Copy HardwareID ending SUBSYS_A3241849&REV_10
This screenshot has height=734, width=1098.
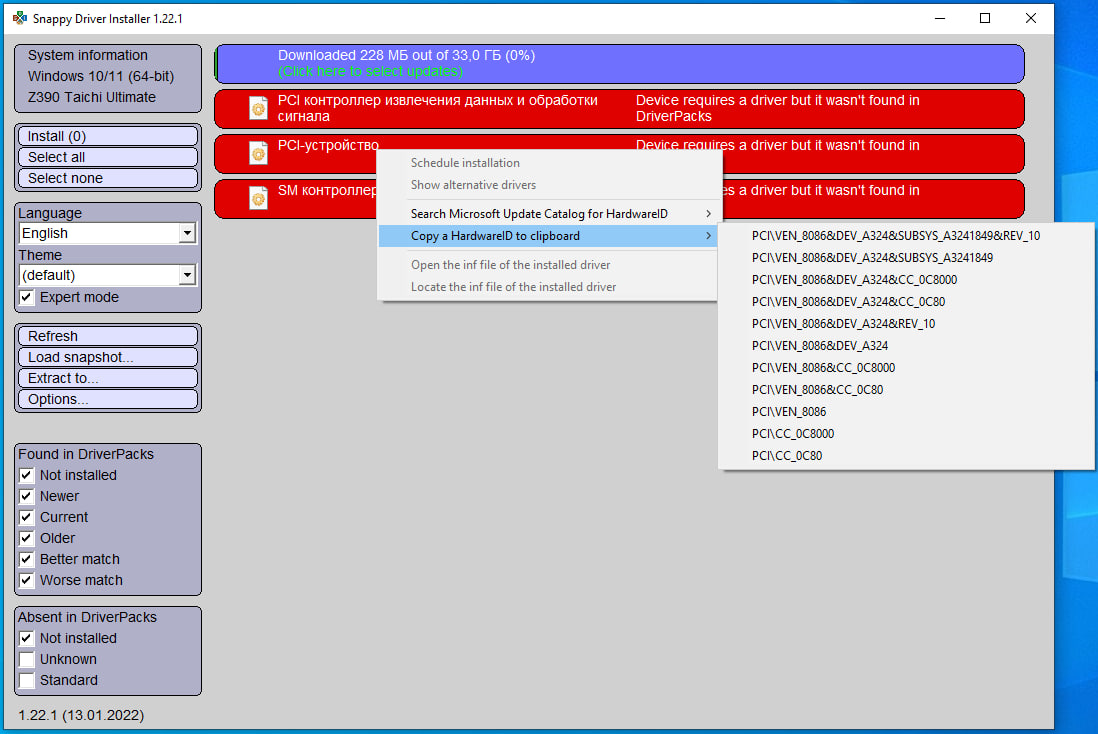click(906, 235)
